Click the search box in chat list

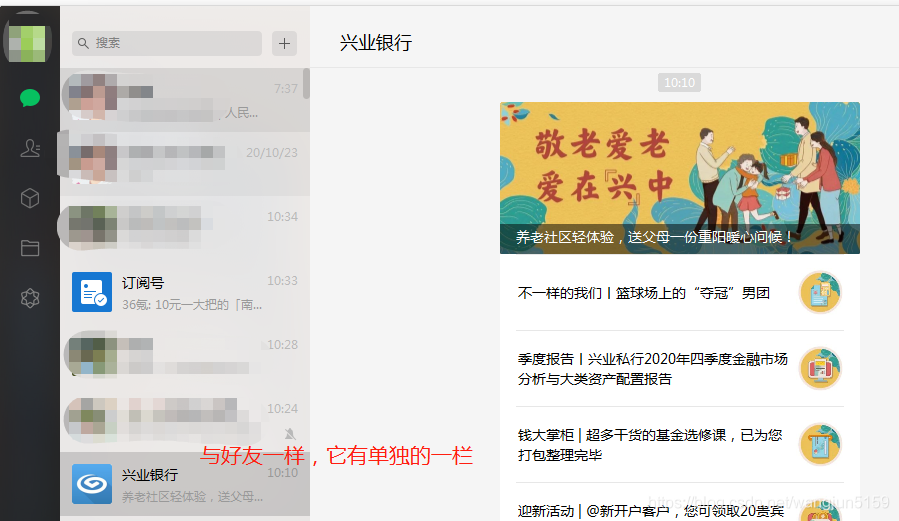(167, 43)
